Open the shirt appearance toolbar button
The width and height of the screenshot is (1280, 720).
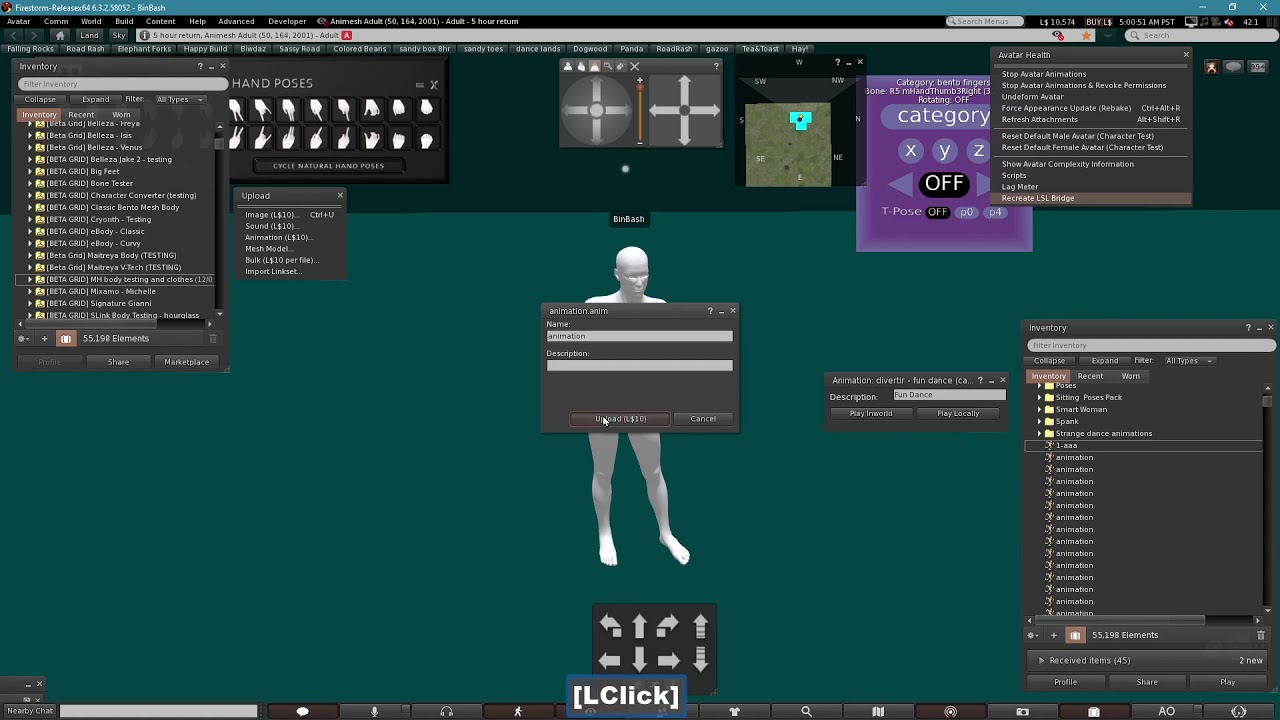[x=734, y=711]
